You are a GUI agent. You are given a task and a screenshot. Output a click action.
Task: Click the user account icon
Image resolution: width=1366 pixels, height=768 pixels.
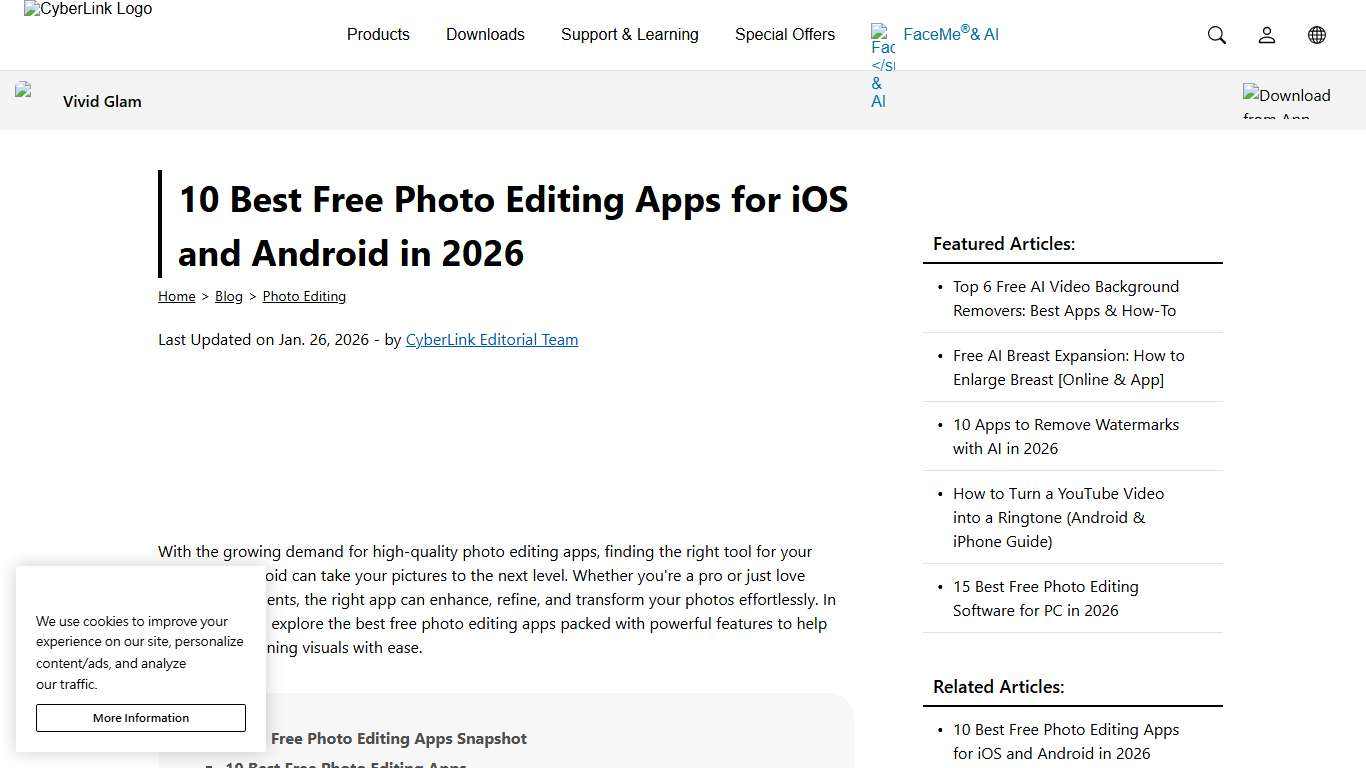(1266, 35)
